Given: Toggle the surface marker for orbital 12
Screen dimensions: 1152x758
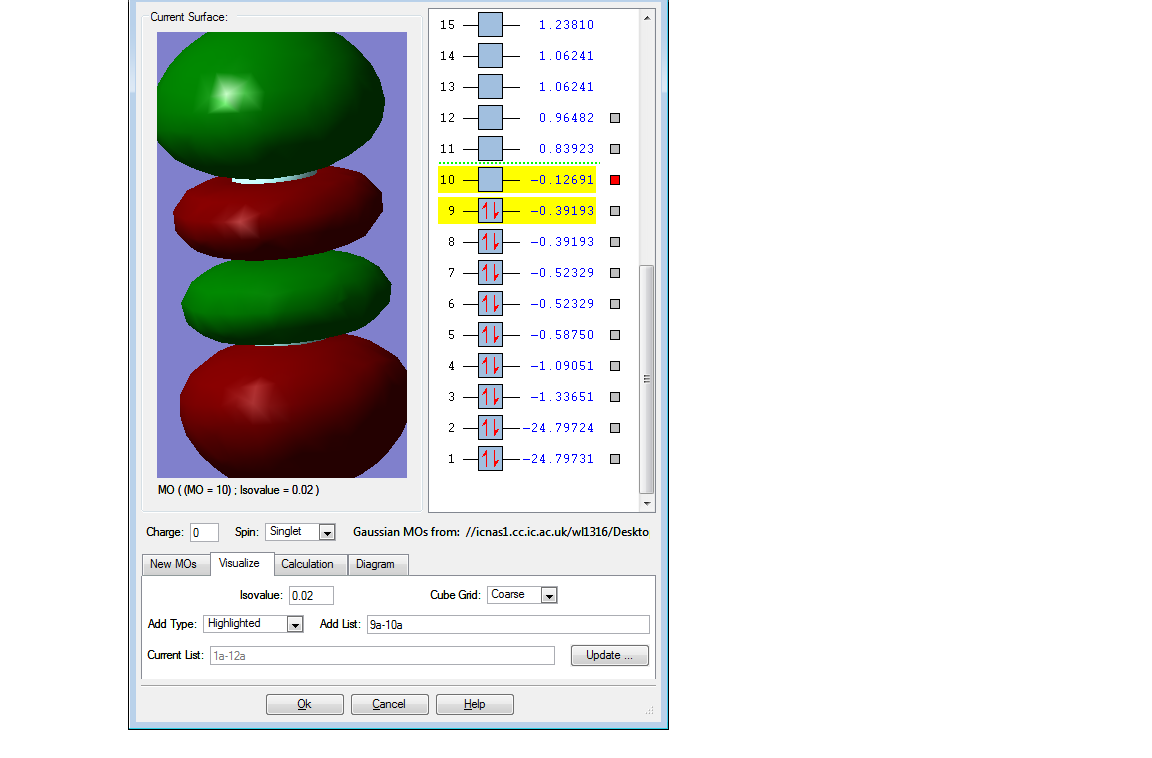Looking at the screenshot, I should [x=616, y=118].
